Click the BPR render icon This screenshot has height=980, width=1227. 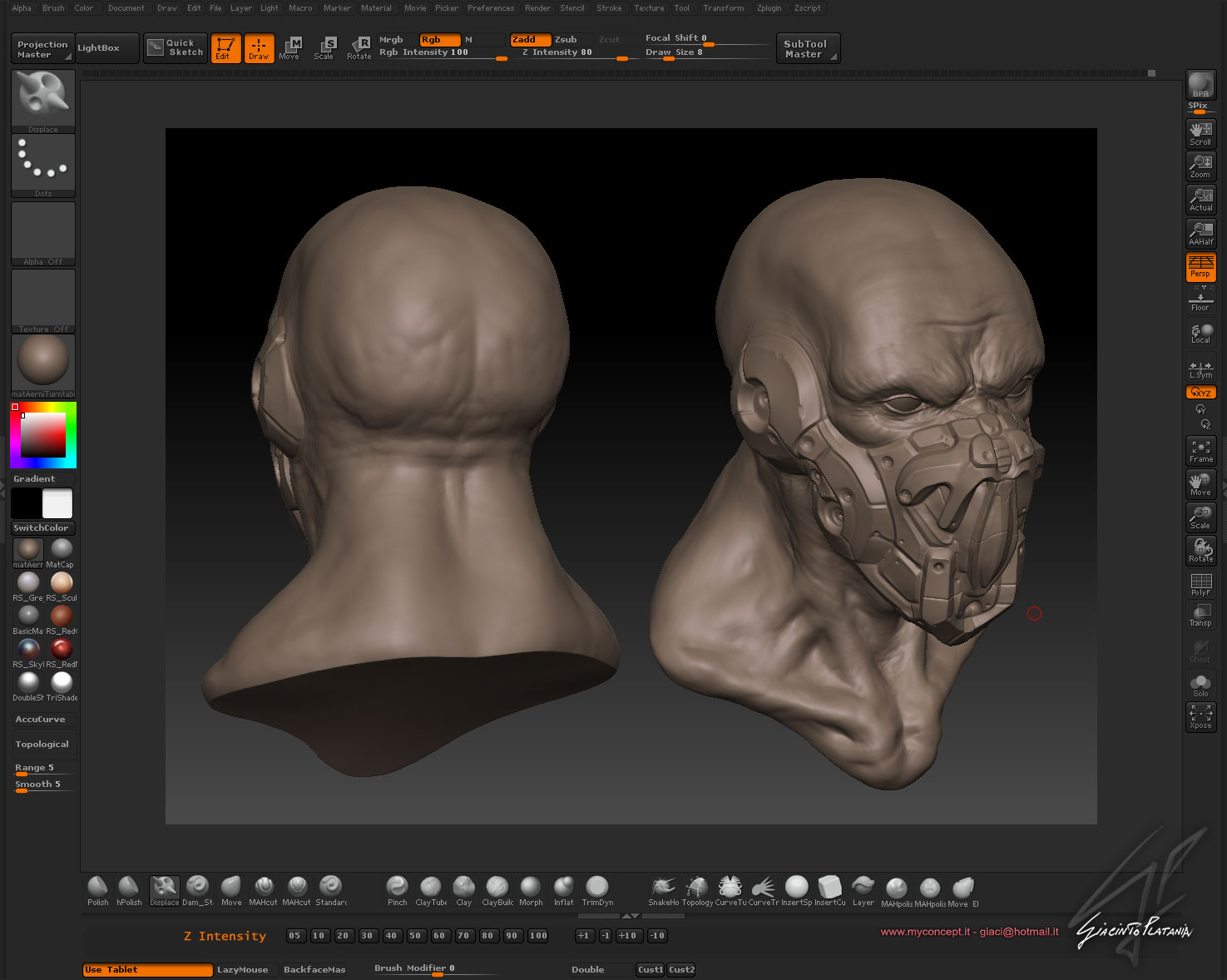click(x=1200, y=85)
